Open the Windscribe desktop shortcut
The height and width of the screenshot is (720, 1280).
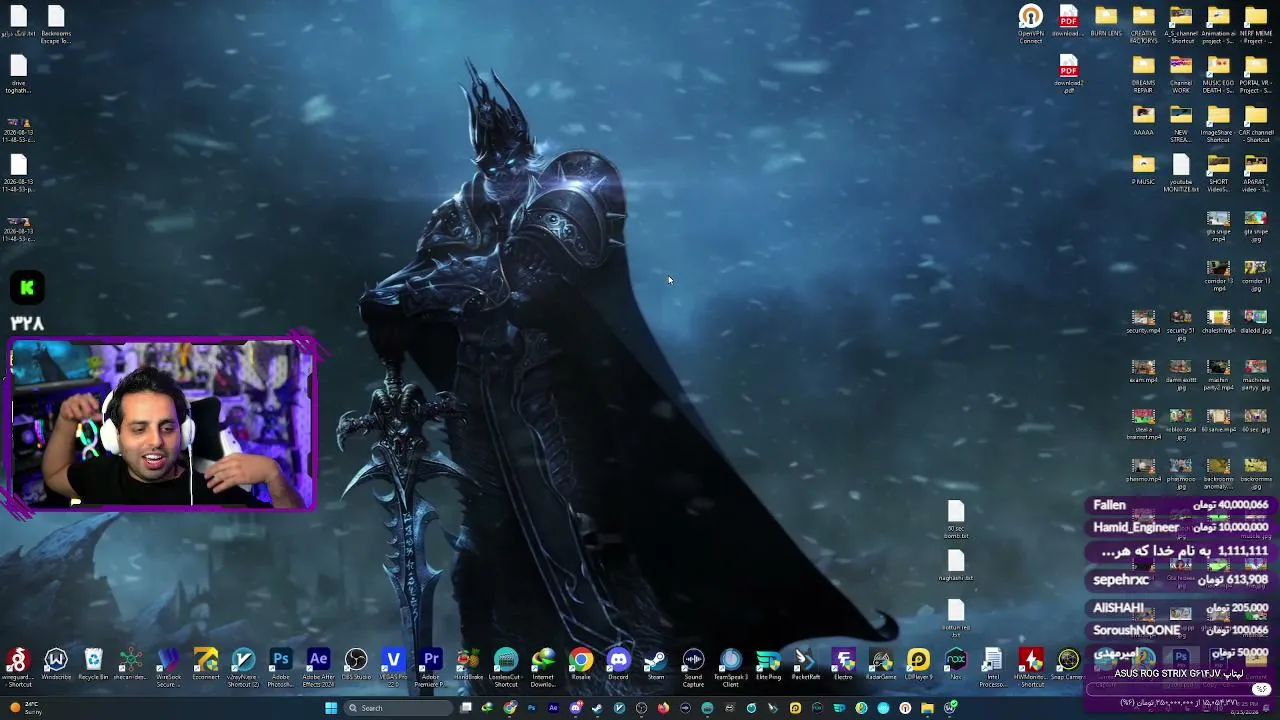pyautogui.click(x=56, y=665)
